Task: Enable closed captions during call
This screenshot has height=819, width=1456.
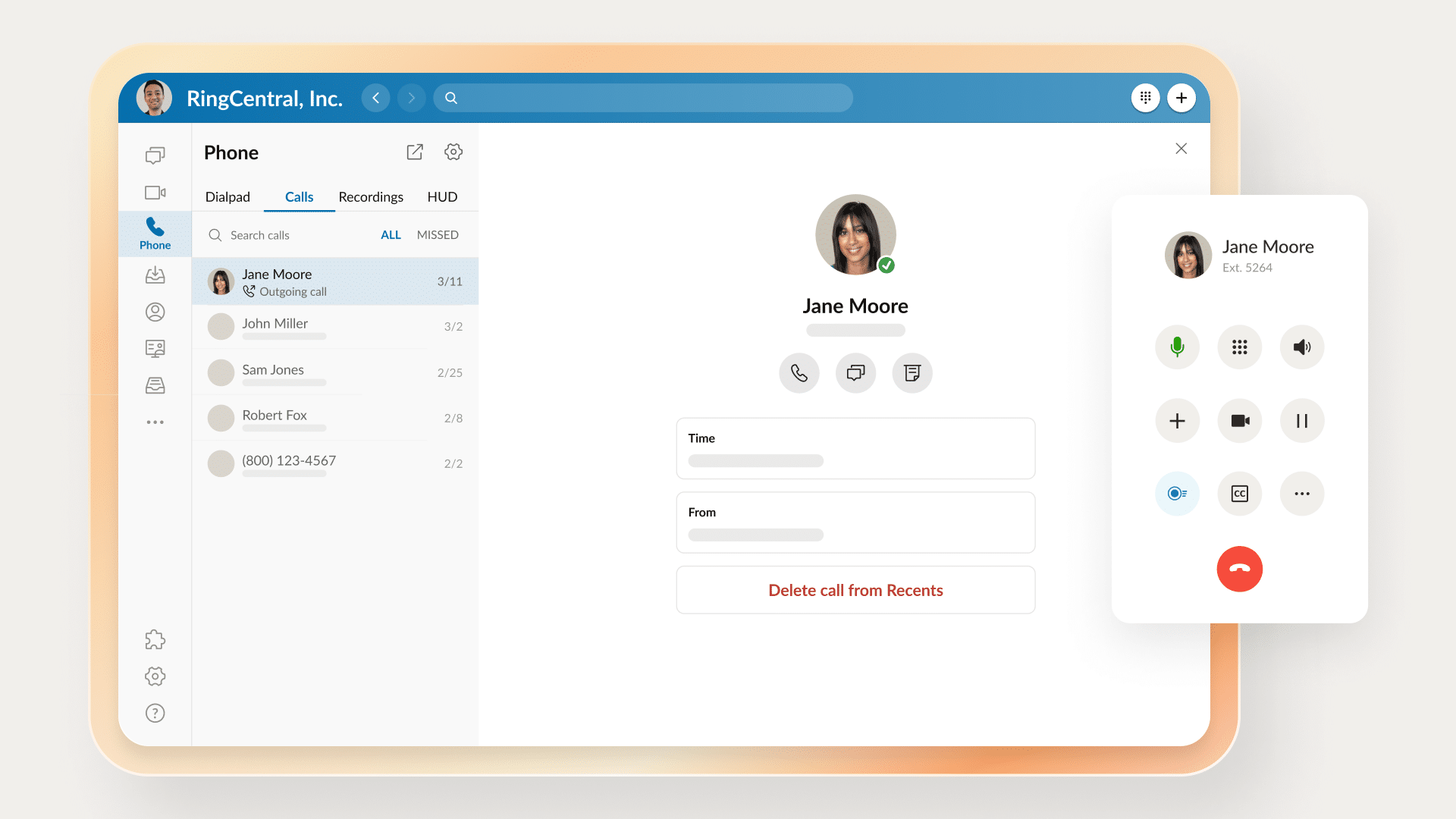Action: click(x=1239, y=493)
